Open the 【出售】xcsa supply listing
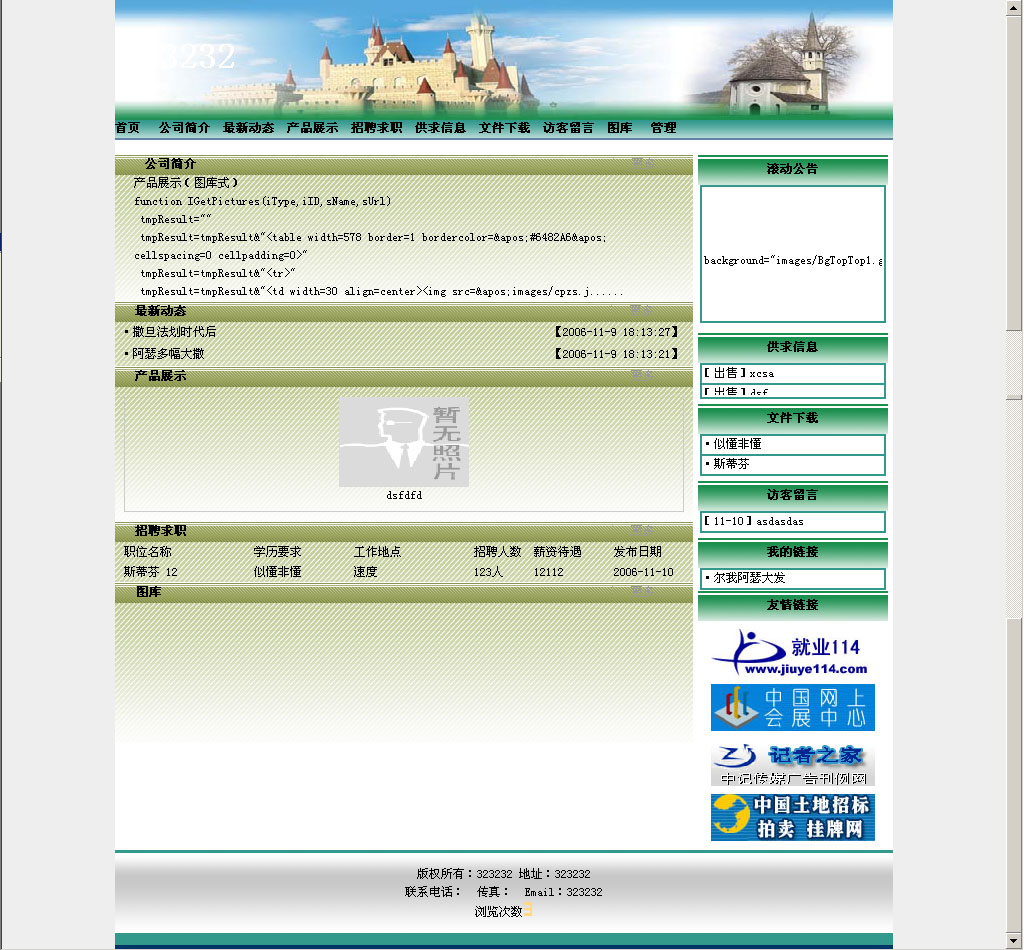This screenshot has height=950, width=1024. [738, 373]
